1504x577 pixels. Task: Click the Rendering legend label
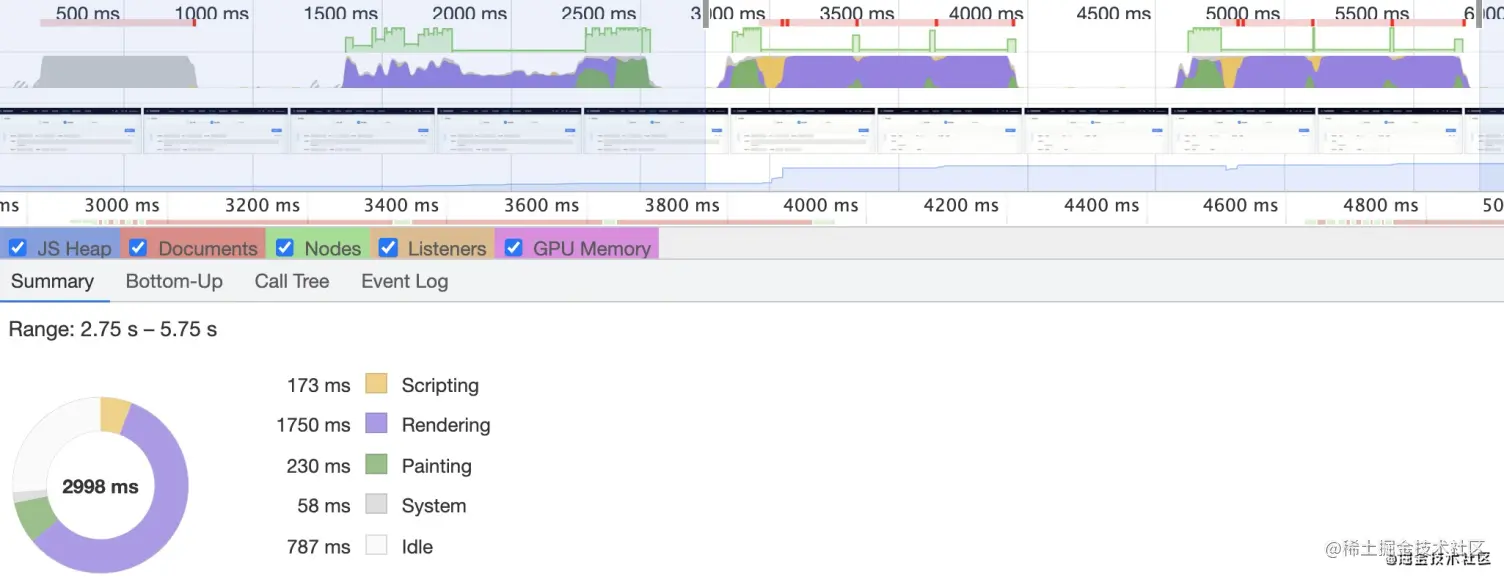tap(446, 425)
